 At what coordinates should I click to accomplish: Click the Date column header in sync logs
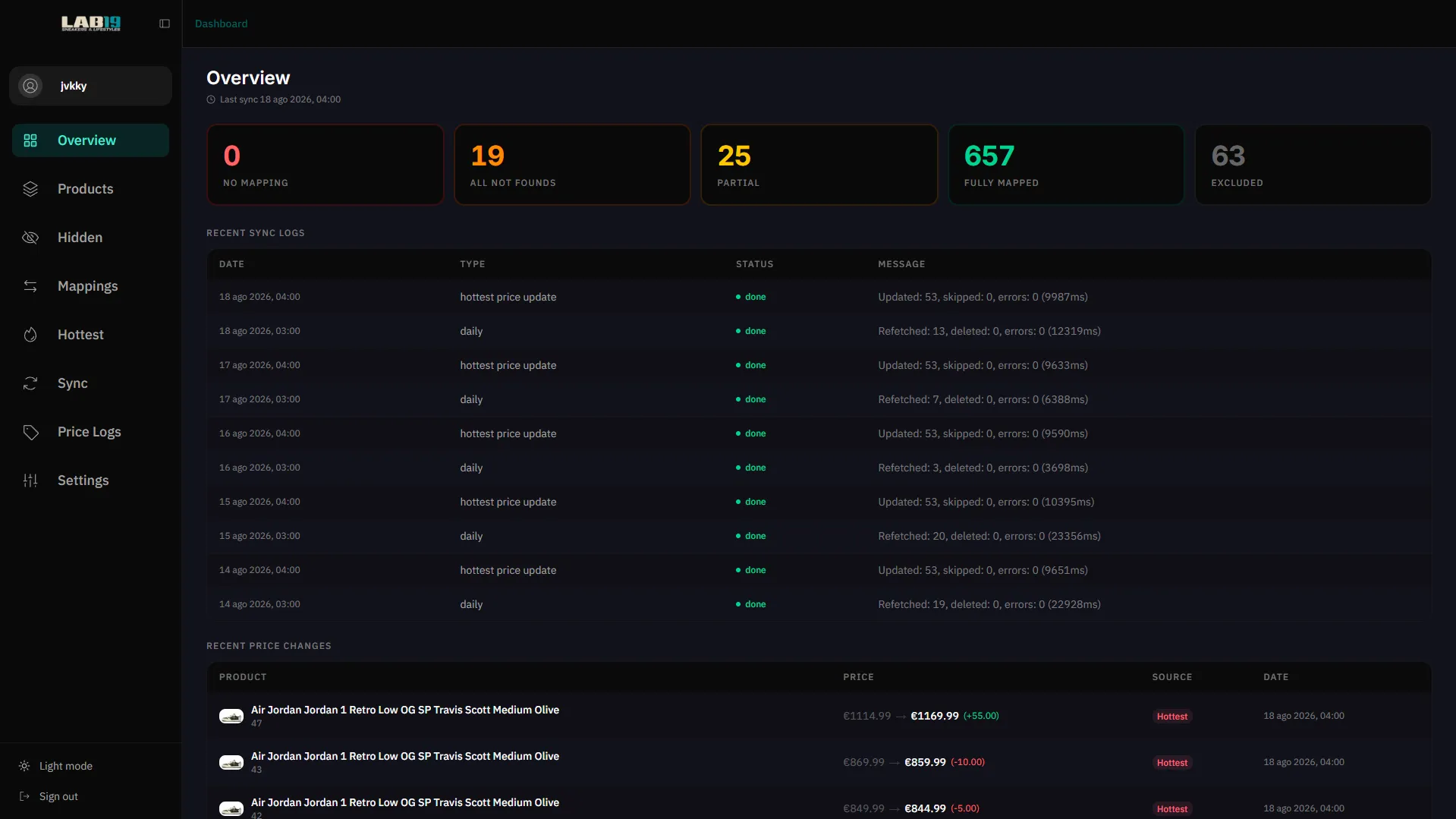[231, 264]
